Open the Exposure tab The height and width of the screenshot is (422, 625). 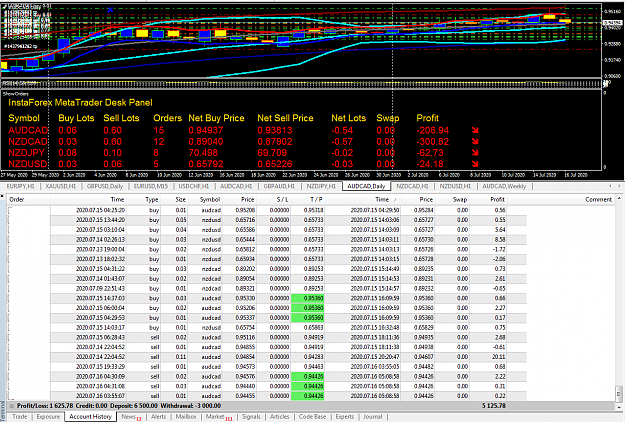tap(48, 417)
